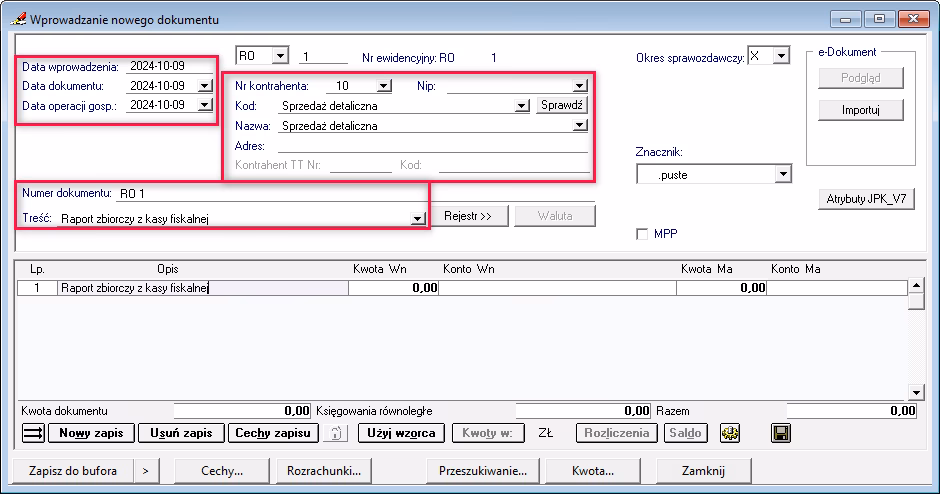The width and height of the screenshot is (940, 494).
Task: Click the padlock icon next to Cechy zapisu
Action: 337,433
